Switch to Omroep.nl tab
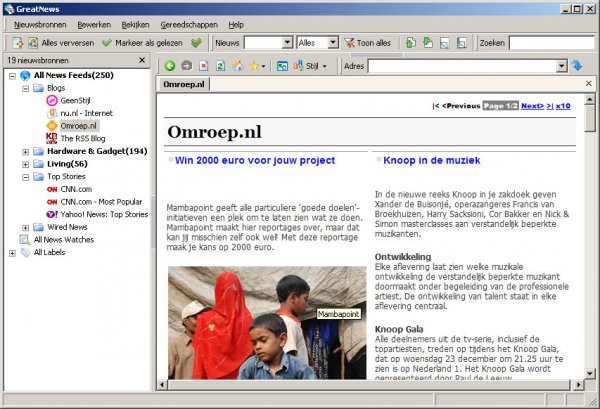Image resolution: width=600 pixels, height=409 pixels. point(184,84)
